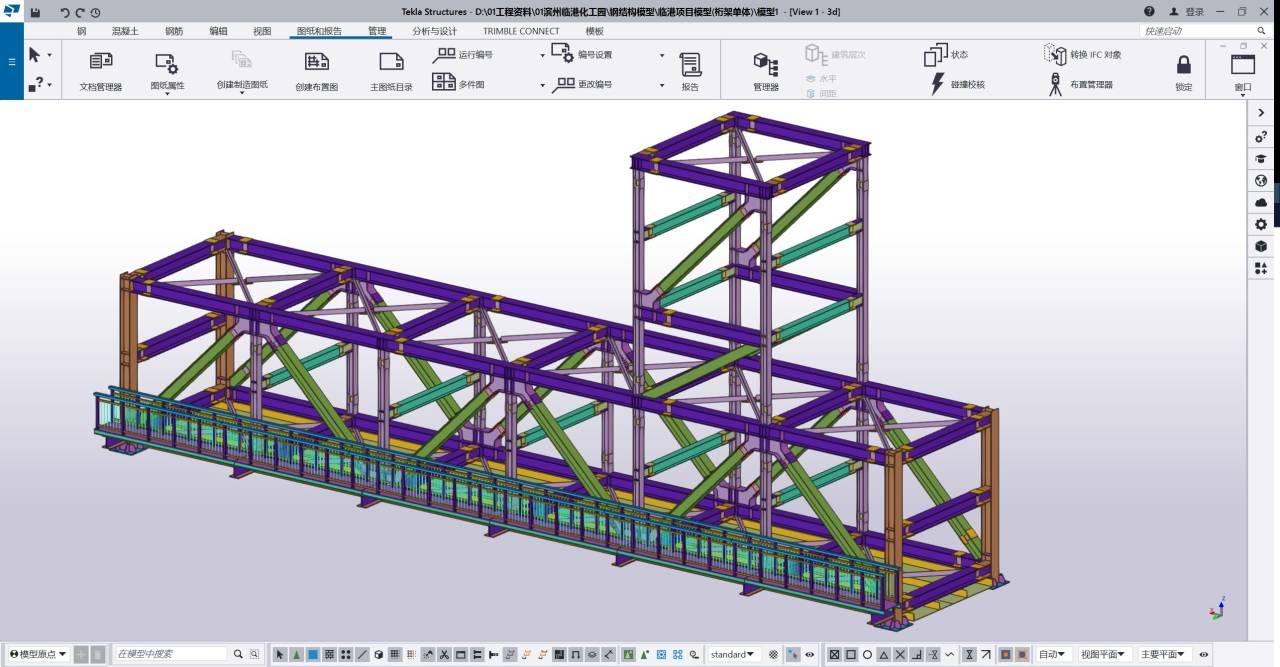
Task: Toggle the select-all selection switch in bottom bar
Action: coord(280,655)
